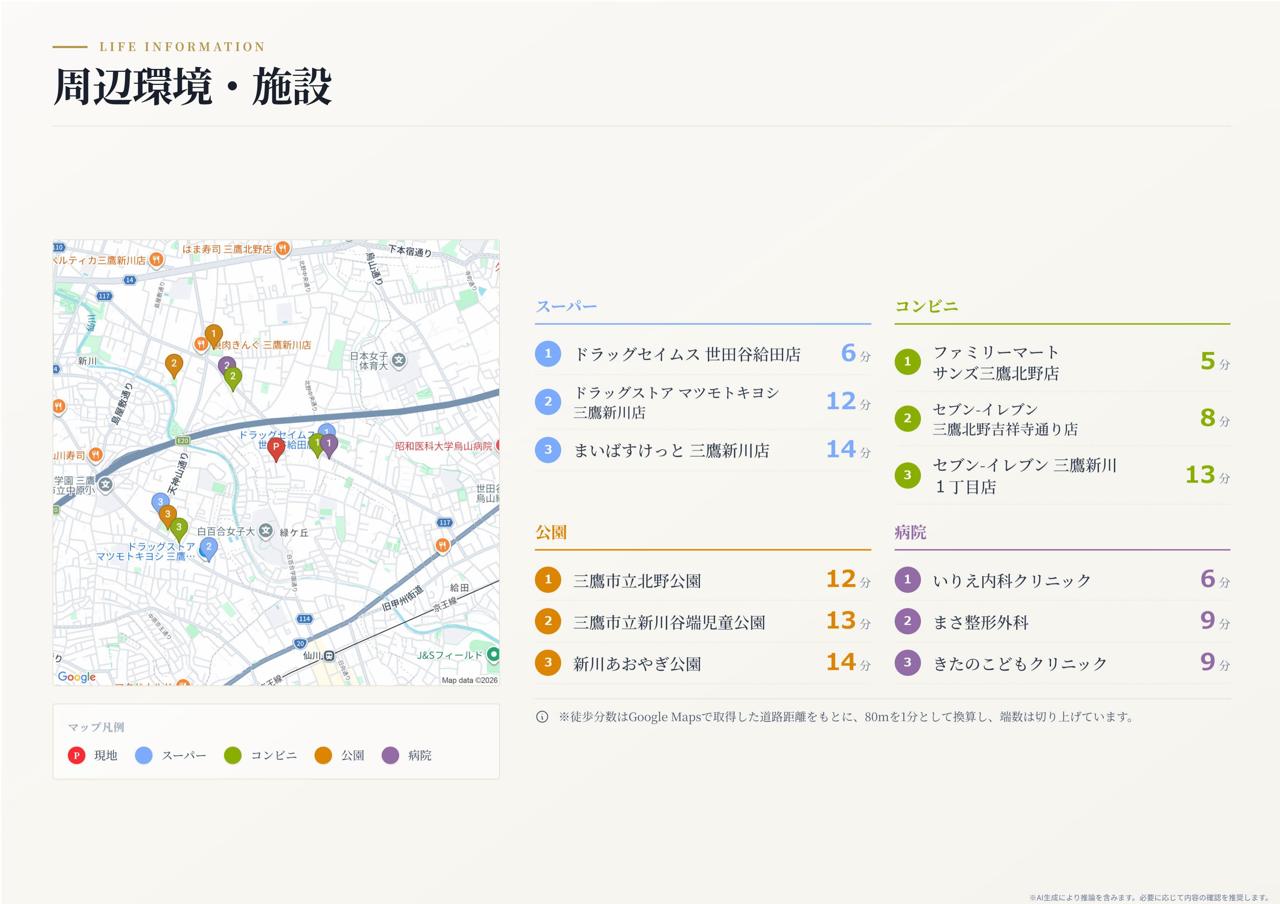Click the purple number 2 badge beside まさ整形外科
1280x904 pixels.
[907, 622]
